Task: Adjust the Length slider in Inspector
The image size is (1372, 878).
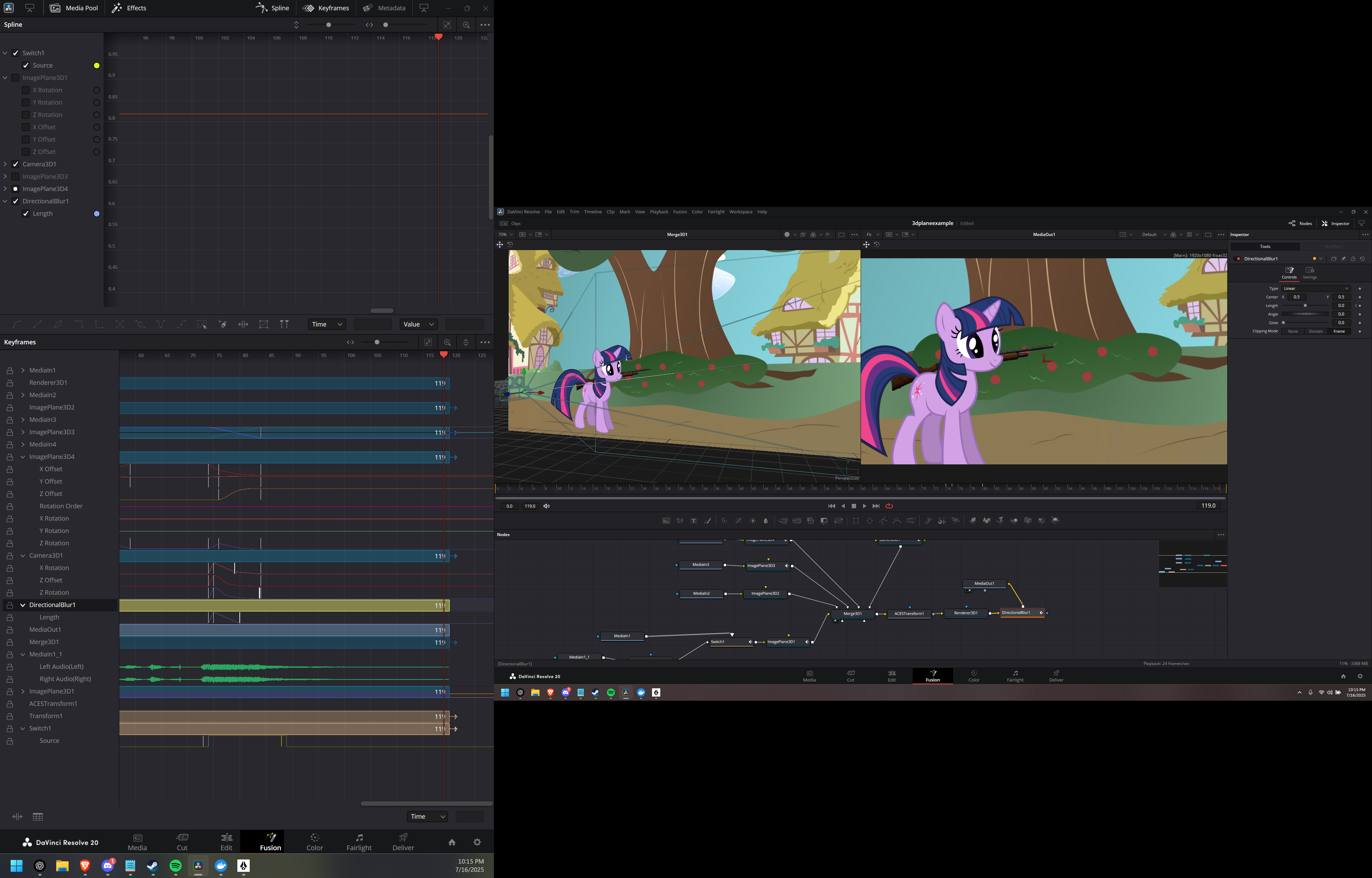Action: pos(1305,306)
